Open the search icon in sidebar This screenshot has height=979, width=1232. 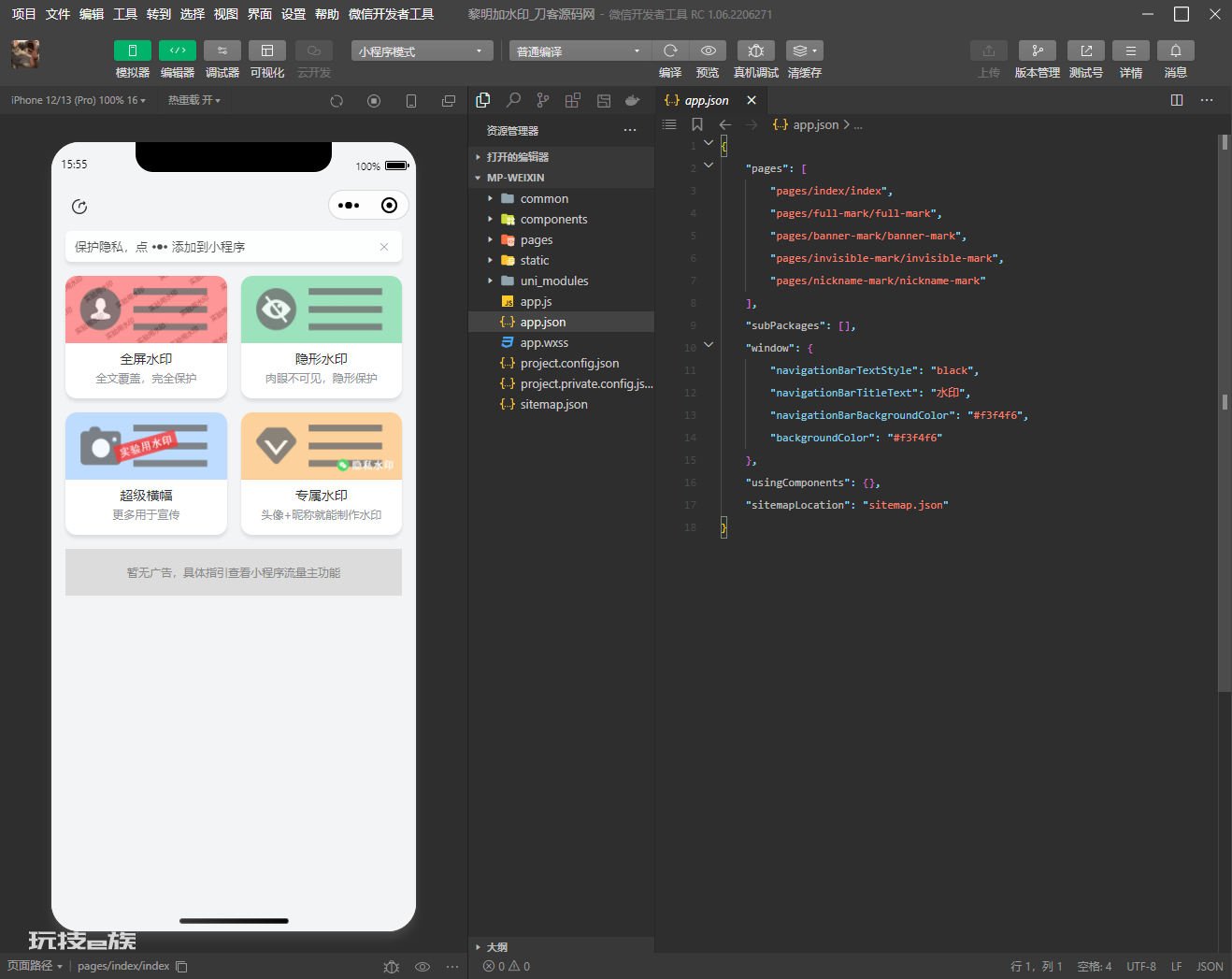click(x=513, y=100)
